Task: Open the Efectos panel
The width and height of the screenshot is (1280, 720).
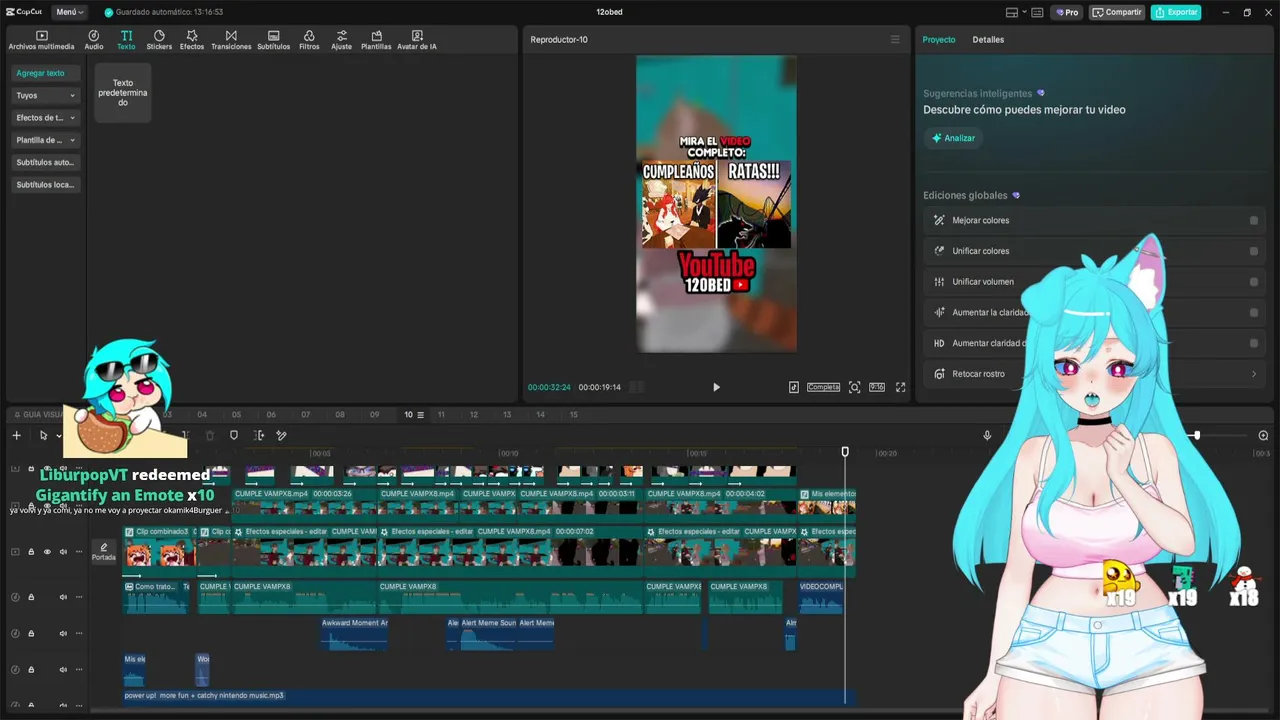Action: (192, 40)
